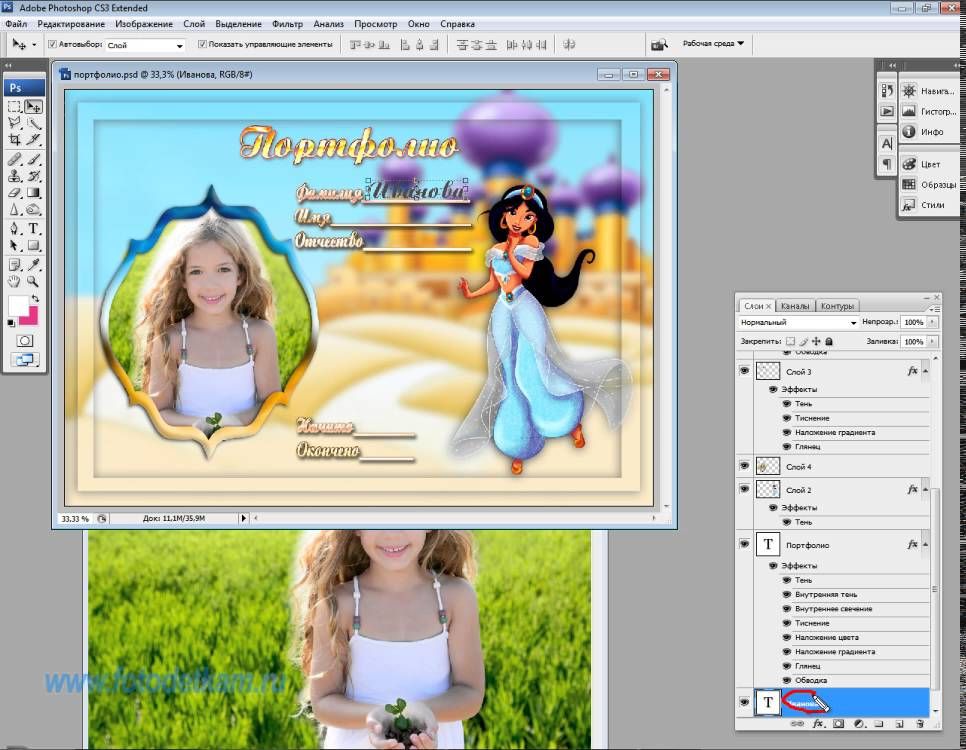Select the Magic Wand tool

coord(33,123)
